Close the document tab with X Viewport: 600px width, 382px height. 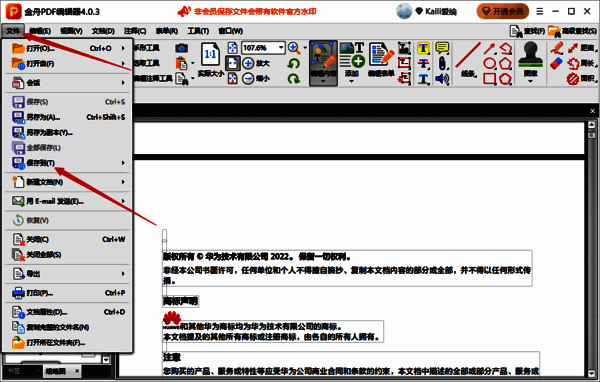coord(592,111)
